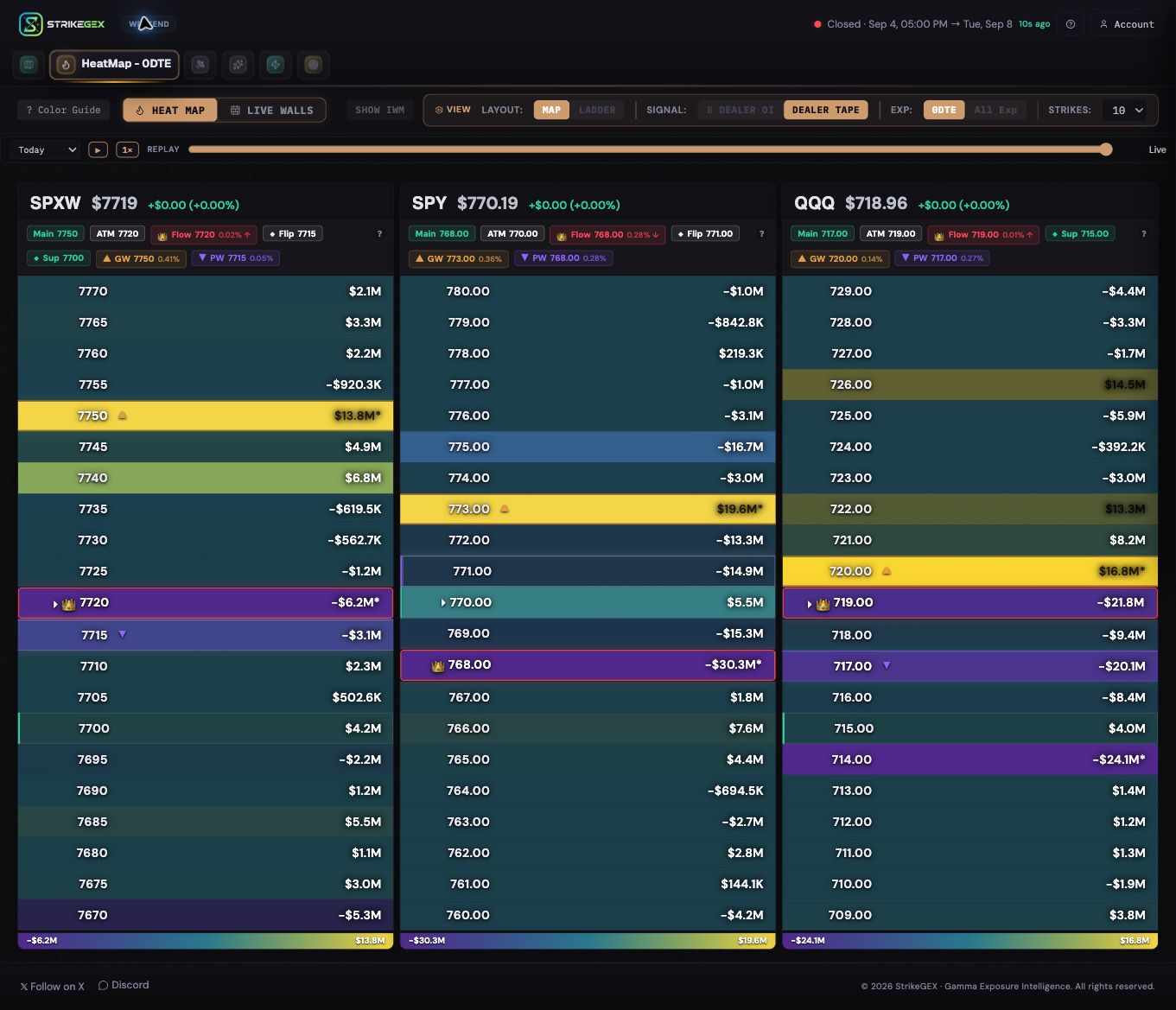
Task: Switch signal to DEALER OI
Action: tap(740, 110)
